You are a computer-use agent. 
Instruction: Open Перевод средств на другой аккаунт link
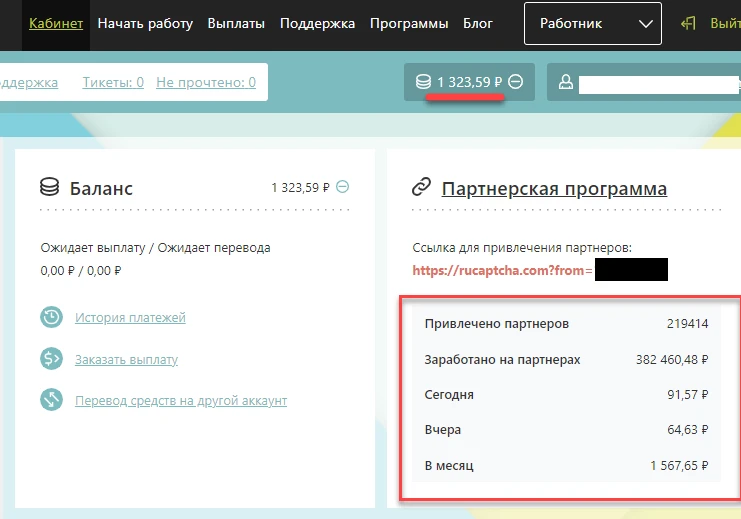181,401
